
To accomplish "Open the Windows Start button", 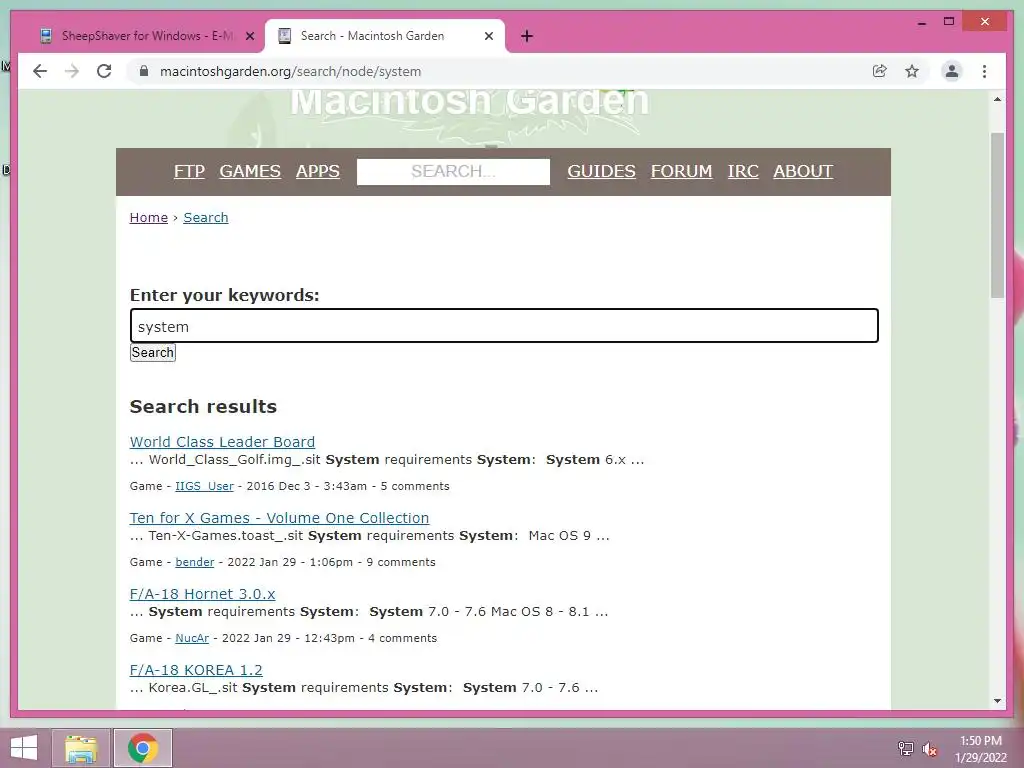I will click(24, 748).
